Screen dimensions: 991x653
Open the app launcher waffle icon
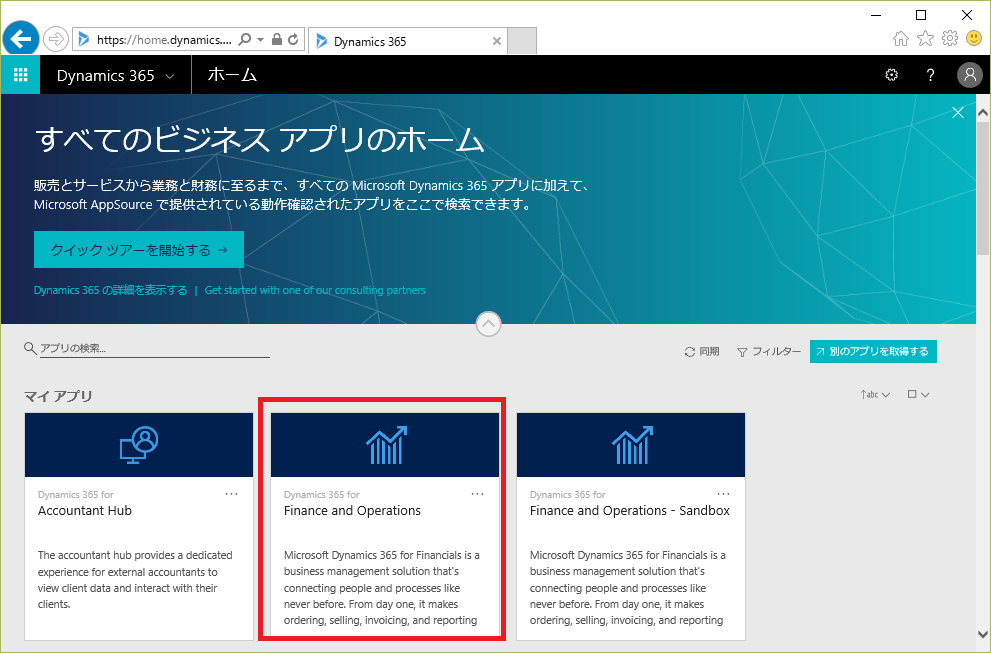tap(20, 75)
